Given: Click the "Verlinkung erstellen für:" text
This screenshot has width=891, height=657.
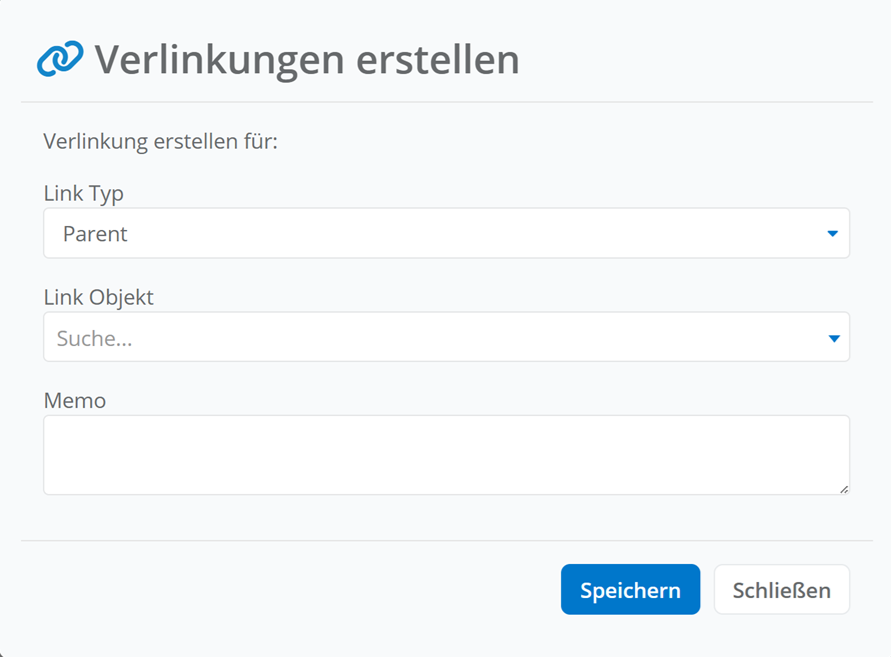Looking at the screenshot, I should (160, 141).
